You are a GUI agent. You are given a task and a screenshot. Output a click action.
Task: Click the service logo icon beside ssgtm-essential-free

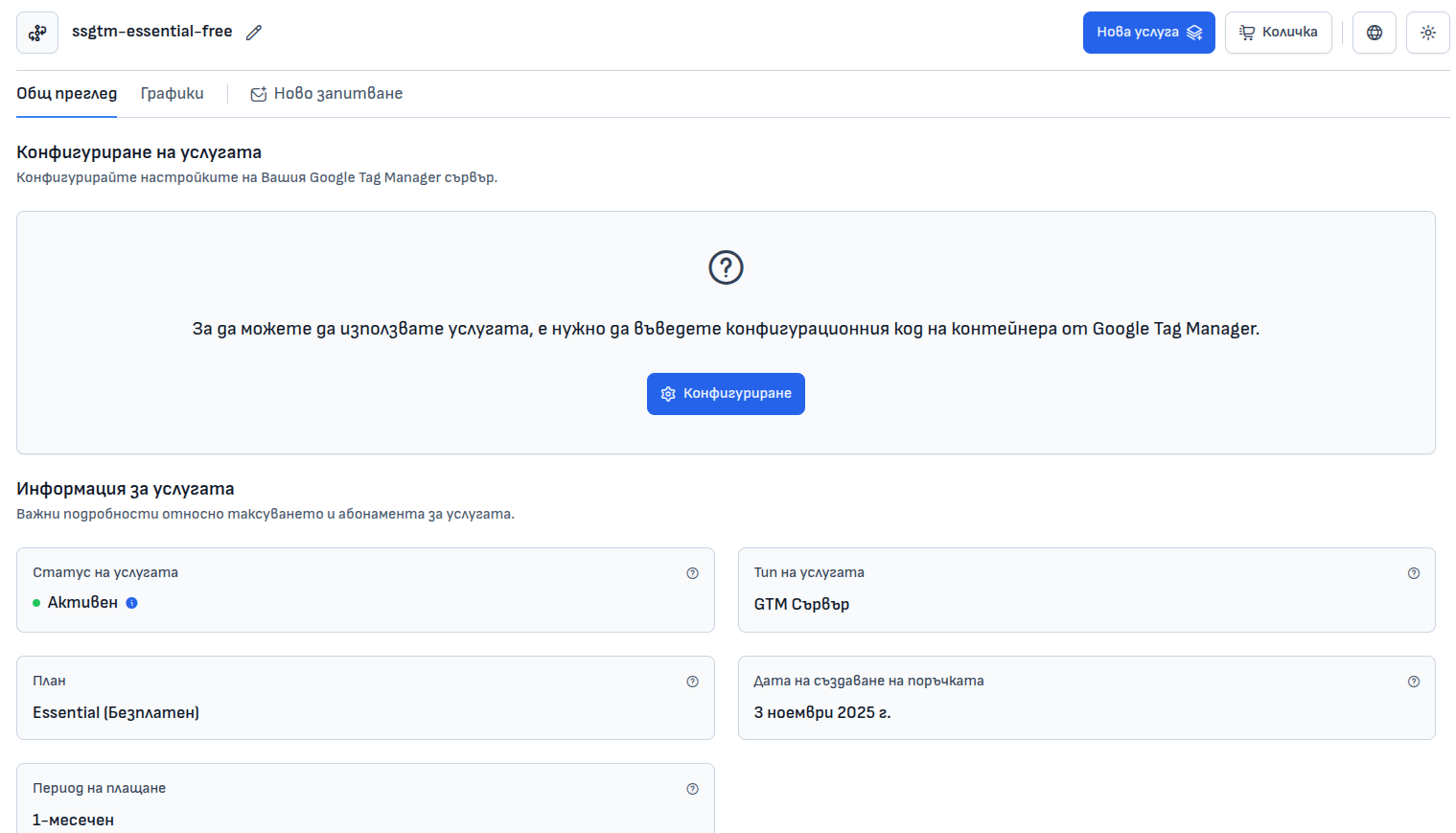[x=37, y=33]
